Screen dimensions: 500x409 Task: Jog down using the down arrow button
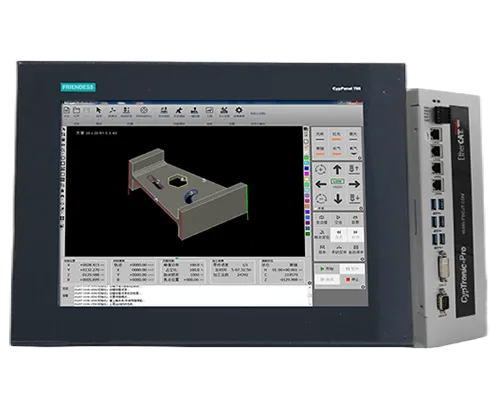click(x=338, y=199)
